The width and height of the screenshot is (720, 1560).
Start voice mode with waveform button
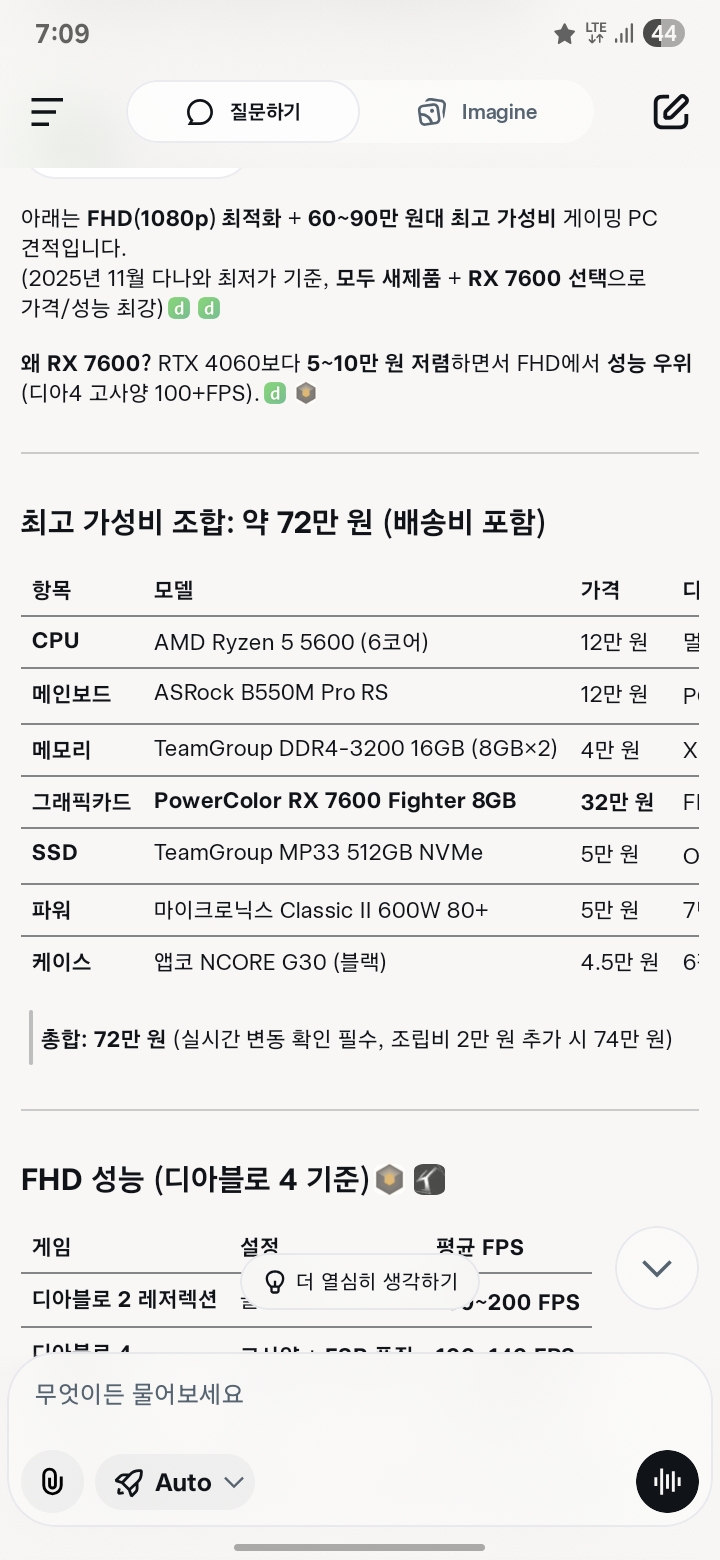(x=667, y=1482)
